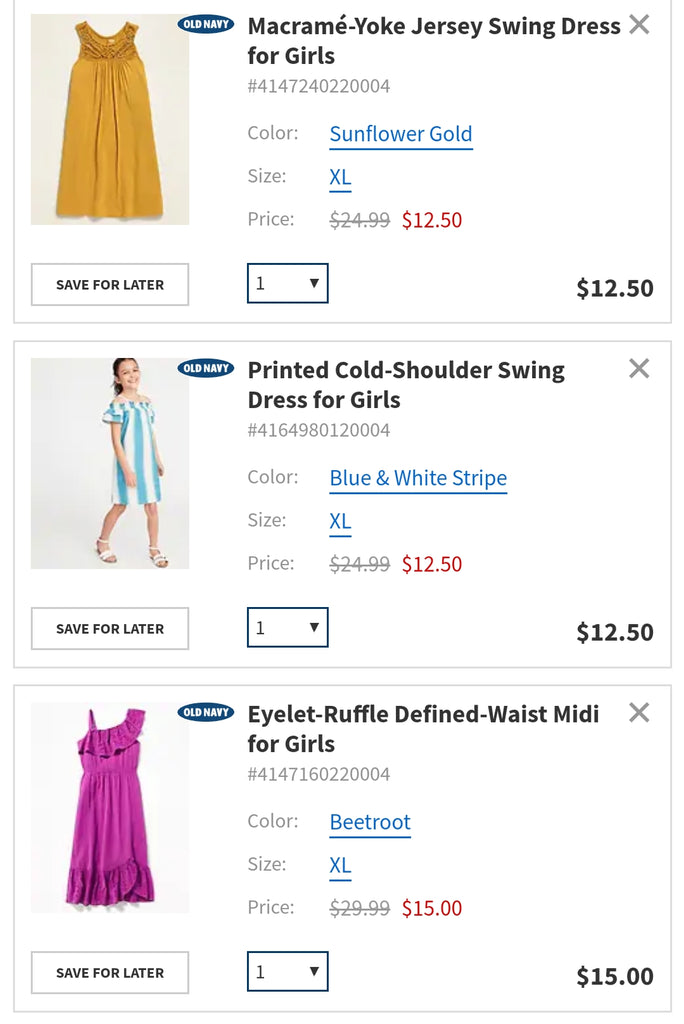The height and width of the screenshot is (1024, 684).
Task: Open quantity dropdown for Blue & White Stripe dress
Action: pyautogui.click(x=287, y=628)
